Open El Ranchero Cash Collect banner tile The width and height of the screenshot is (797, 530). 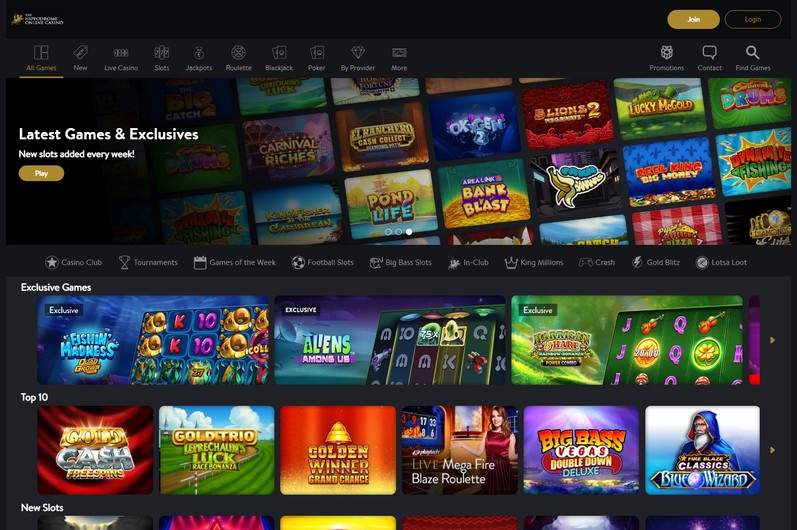pyautogui.click(x=382, y=137)
